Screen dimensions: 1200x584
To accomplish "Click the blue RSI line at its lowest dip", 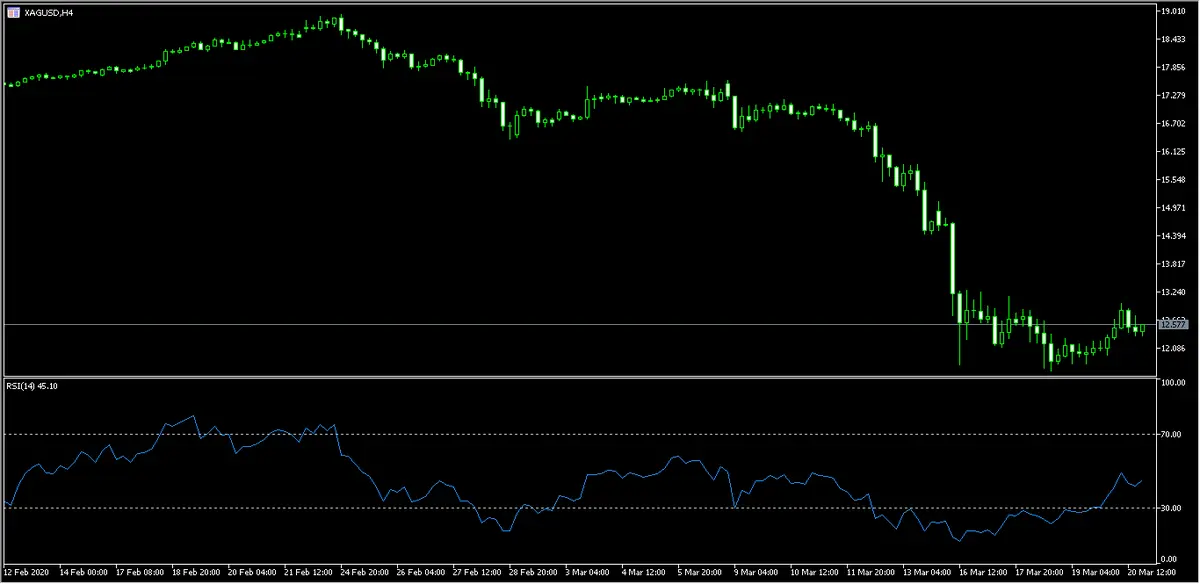I will point(959,541).
